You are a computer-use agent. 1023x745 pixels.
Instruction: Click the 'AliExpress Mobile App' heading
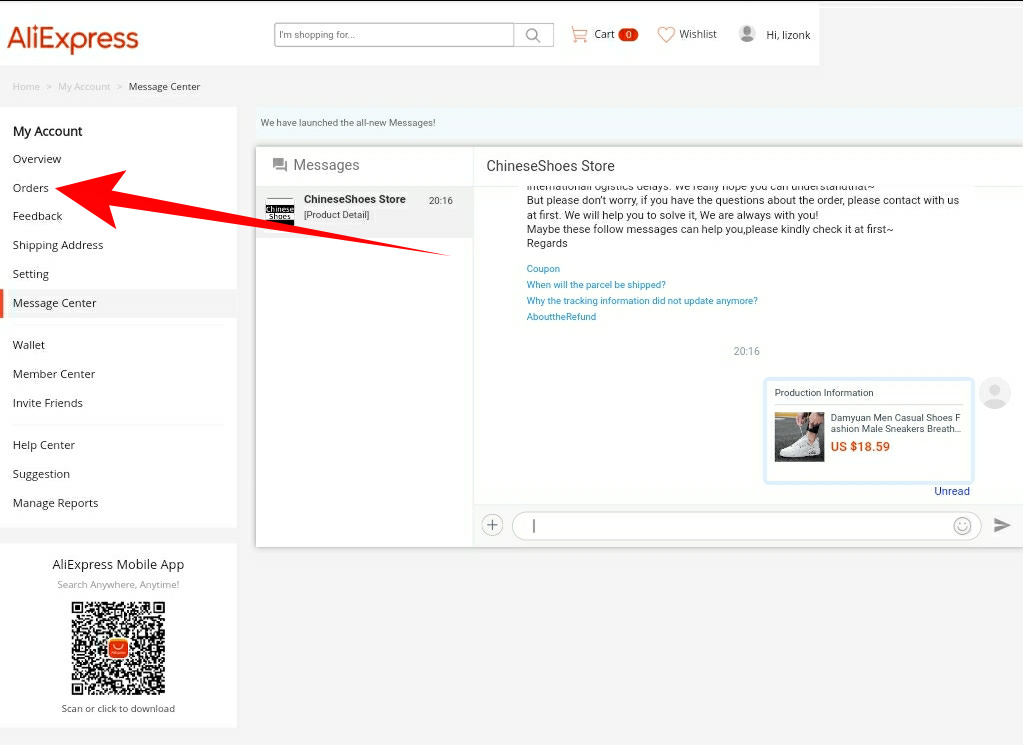(x=118, y=564)
